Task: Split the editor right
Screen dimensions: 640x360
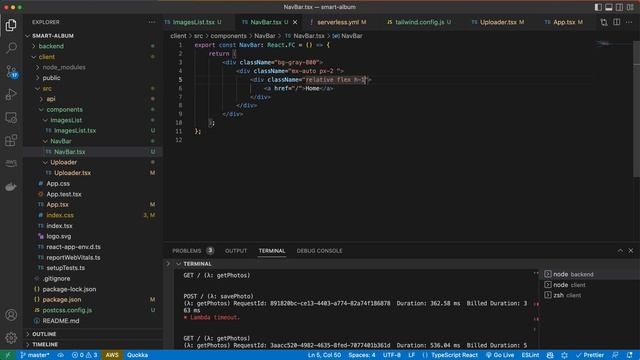Action: pos(616,22)
